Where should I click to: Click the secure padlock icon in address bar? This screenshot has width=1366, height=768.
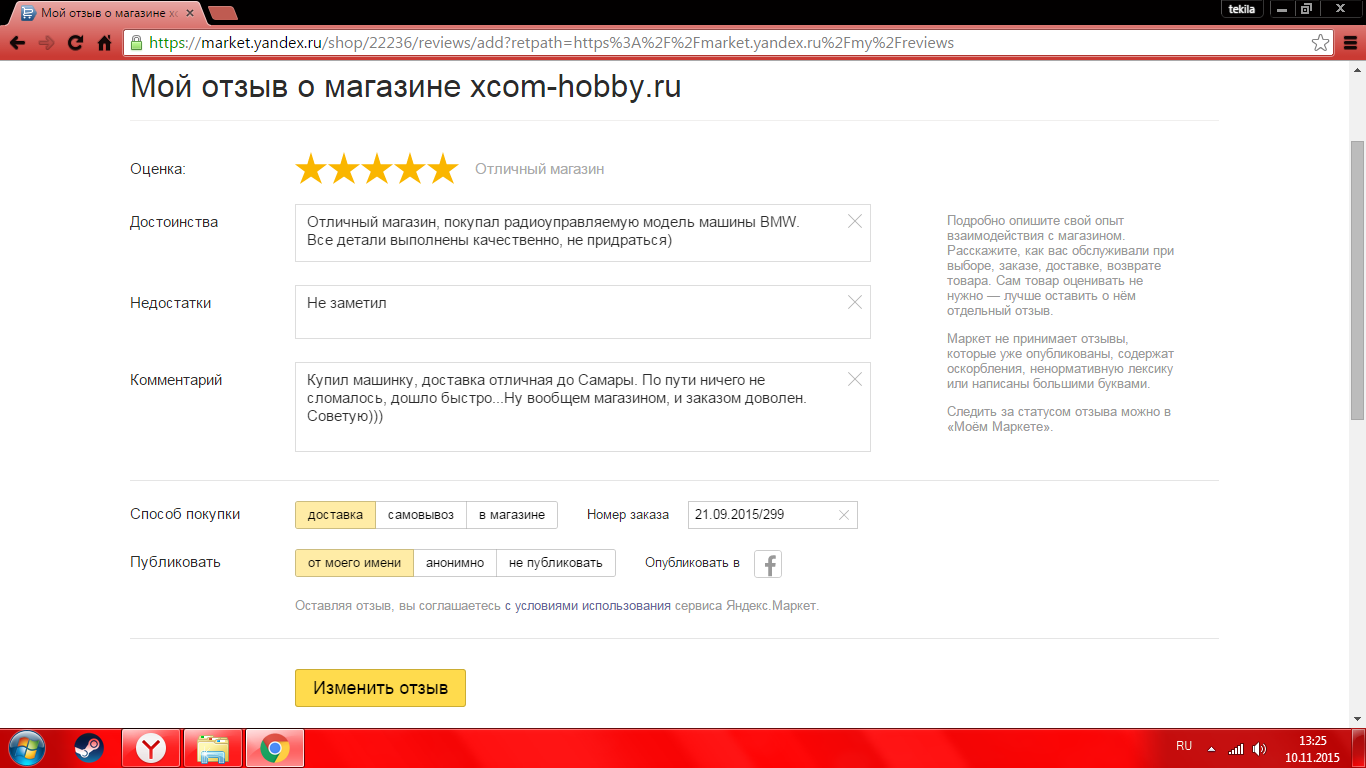[x=137, y=43]
